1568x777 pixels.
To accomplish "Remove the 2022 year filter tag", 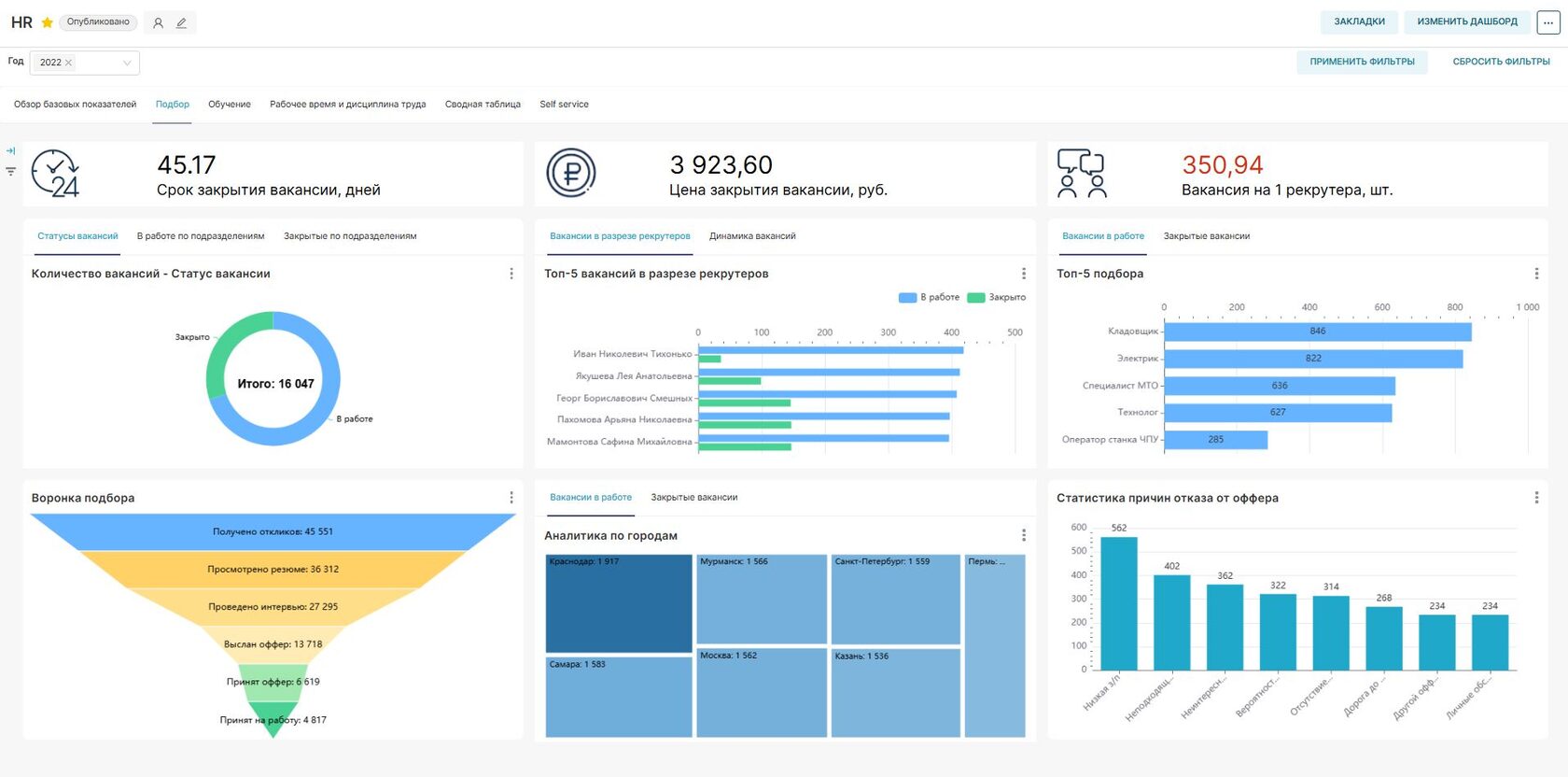I will [x=68, y=63].
